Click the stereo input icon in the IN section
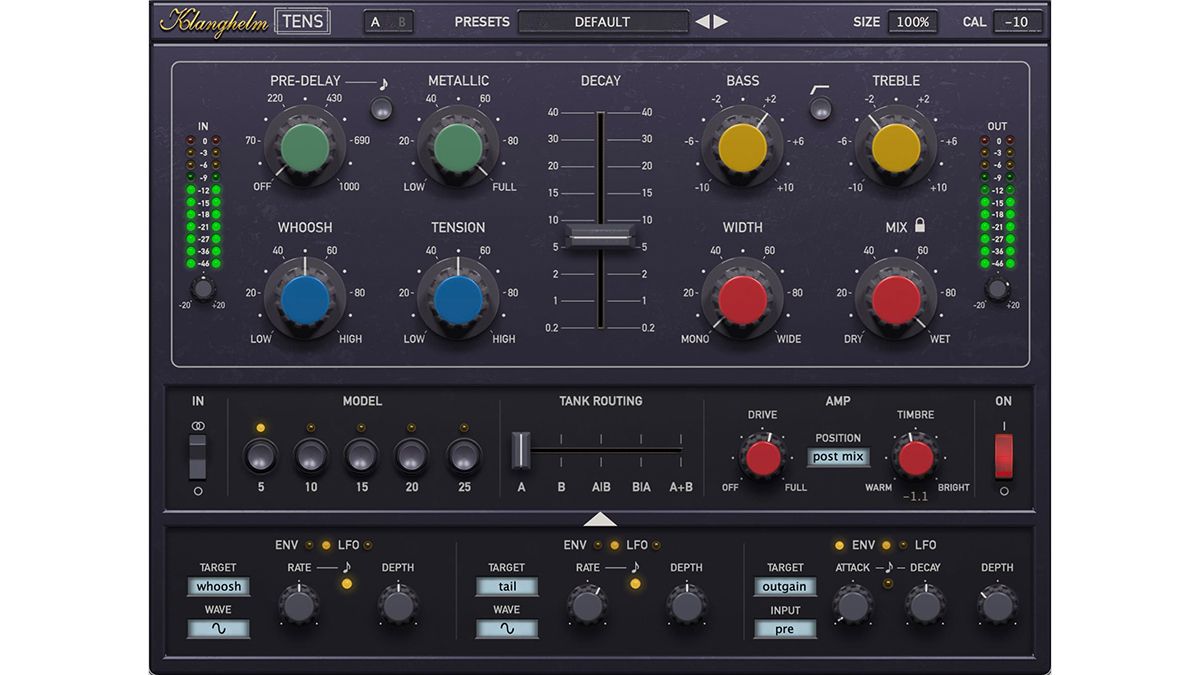 [x=197, y=424]
